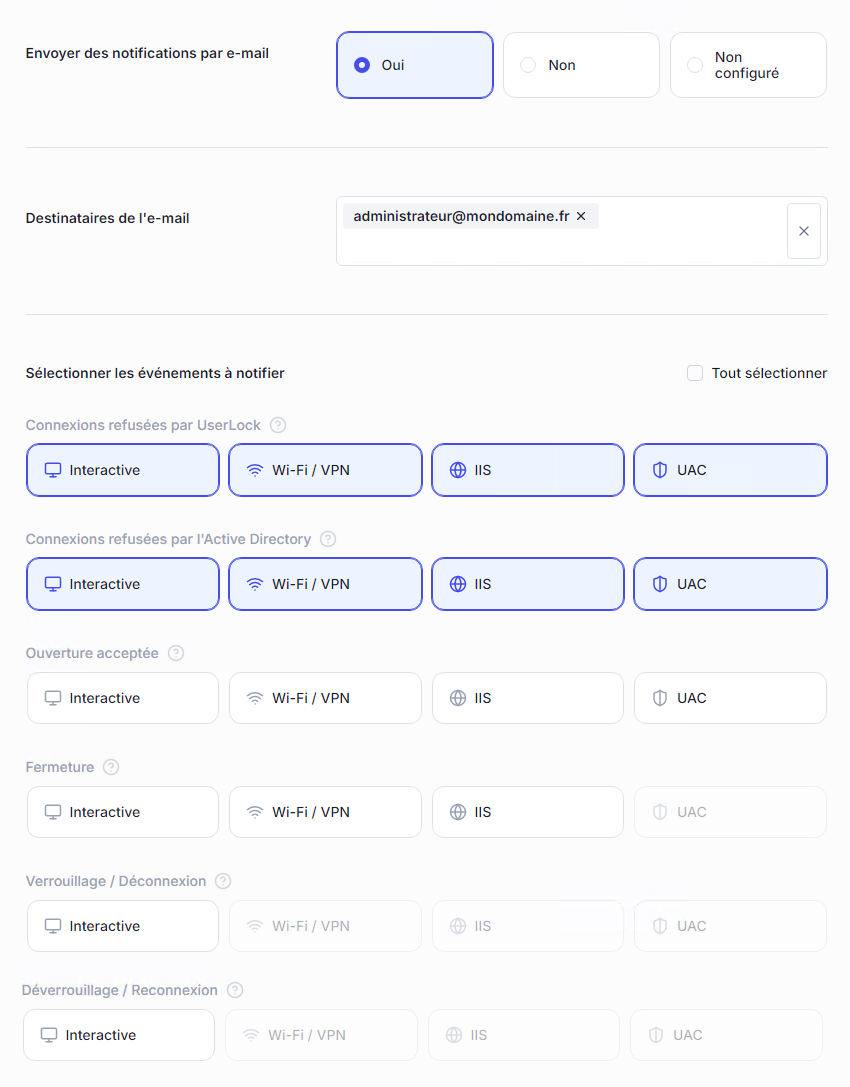Enable Interactive under Verrouillage / Déconnexion
The width and height of the screenshot is (850, 1087).
click(x=122, y=926)
